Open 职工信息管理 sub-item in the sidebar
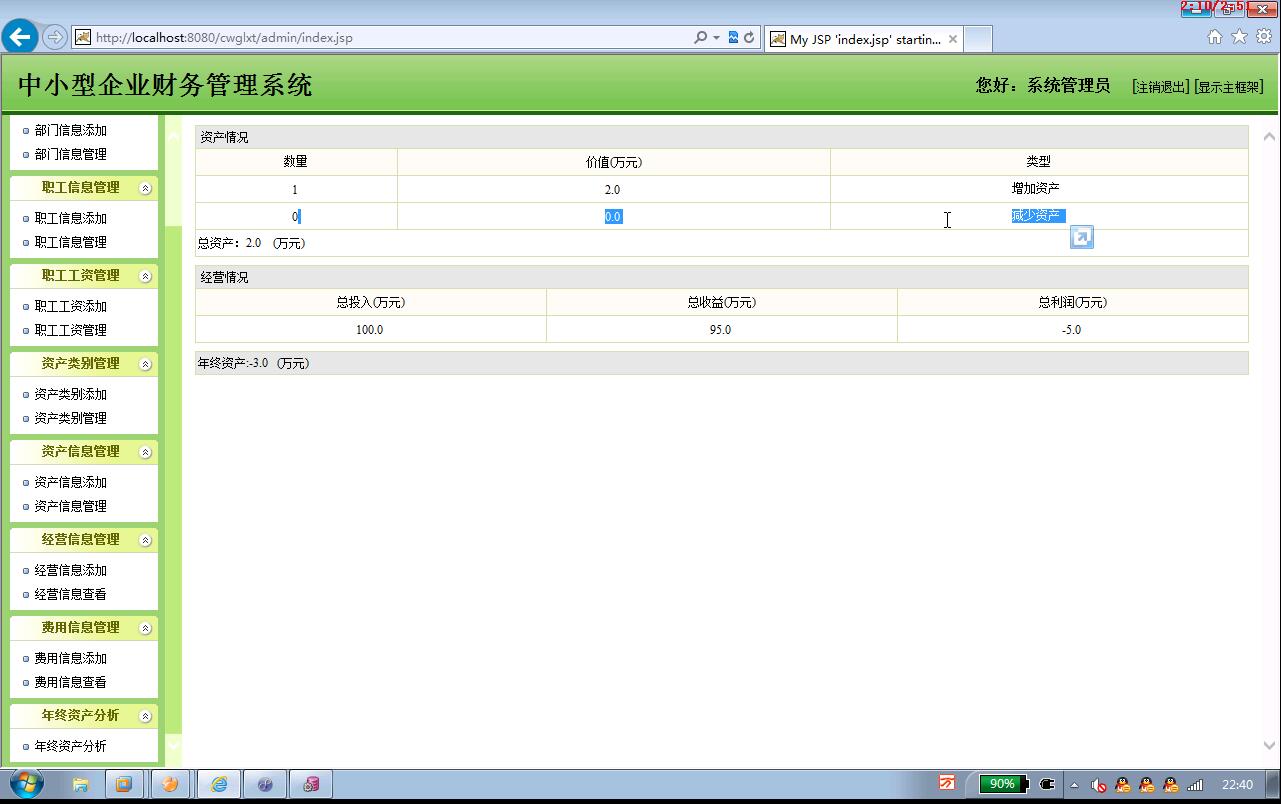Screen dimensions: 1281x804 click(x=70, y=242)
